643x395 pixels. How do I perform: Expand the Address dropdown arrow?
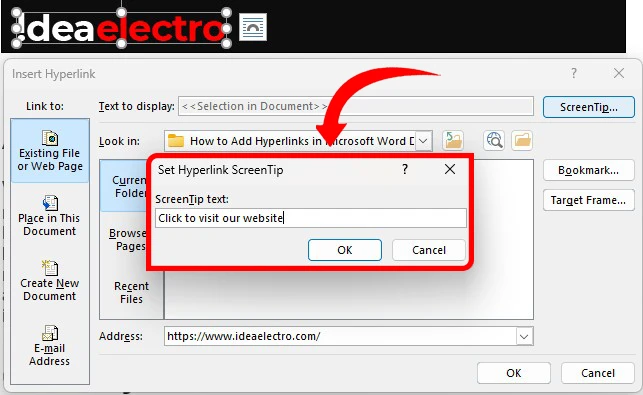point(524,336)
